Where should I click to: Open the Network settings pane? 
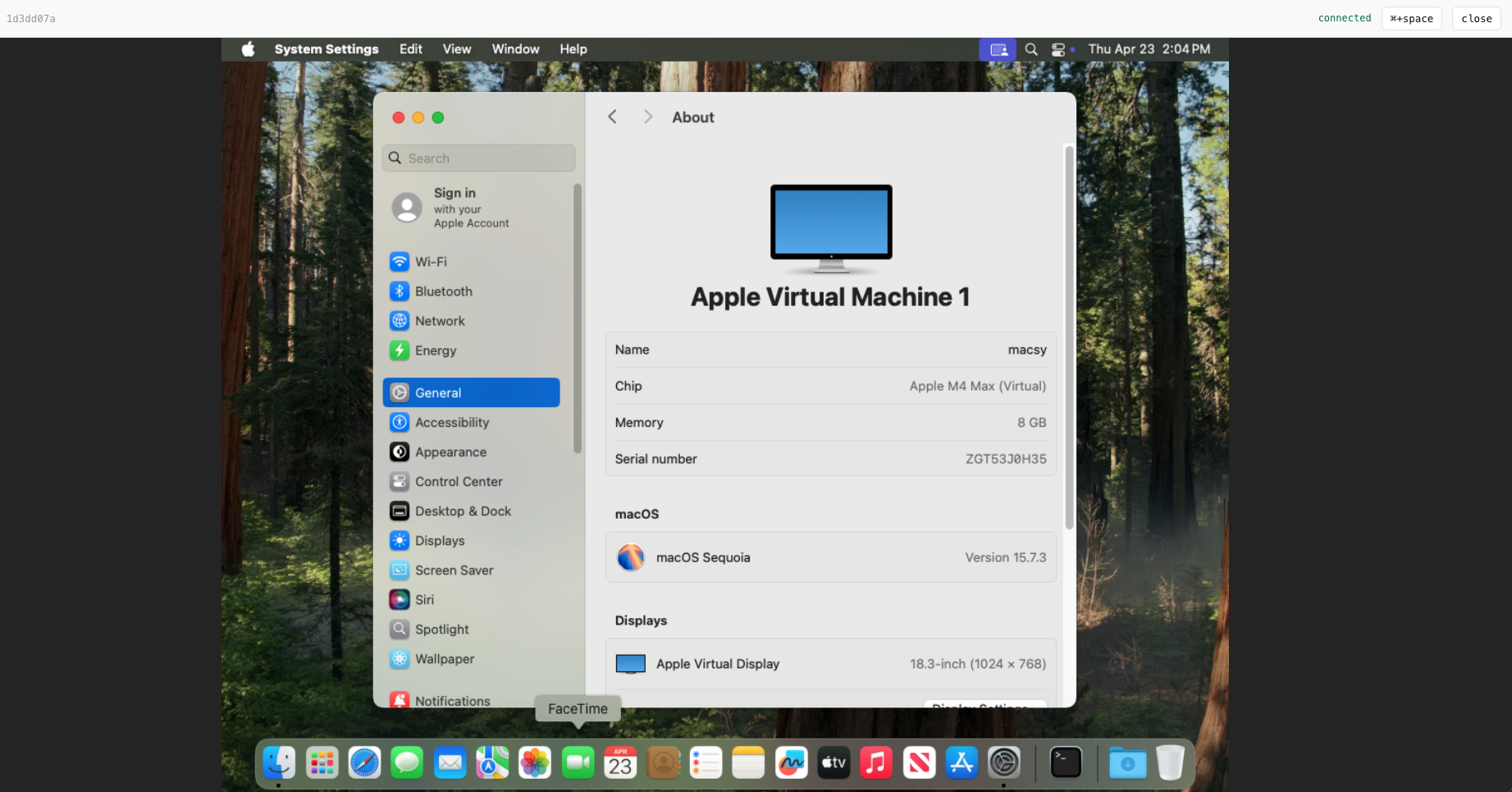tap(440, 321)
